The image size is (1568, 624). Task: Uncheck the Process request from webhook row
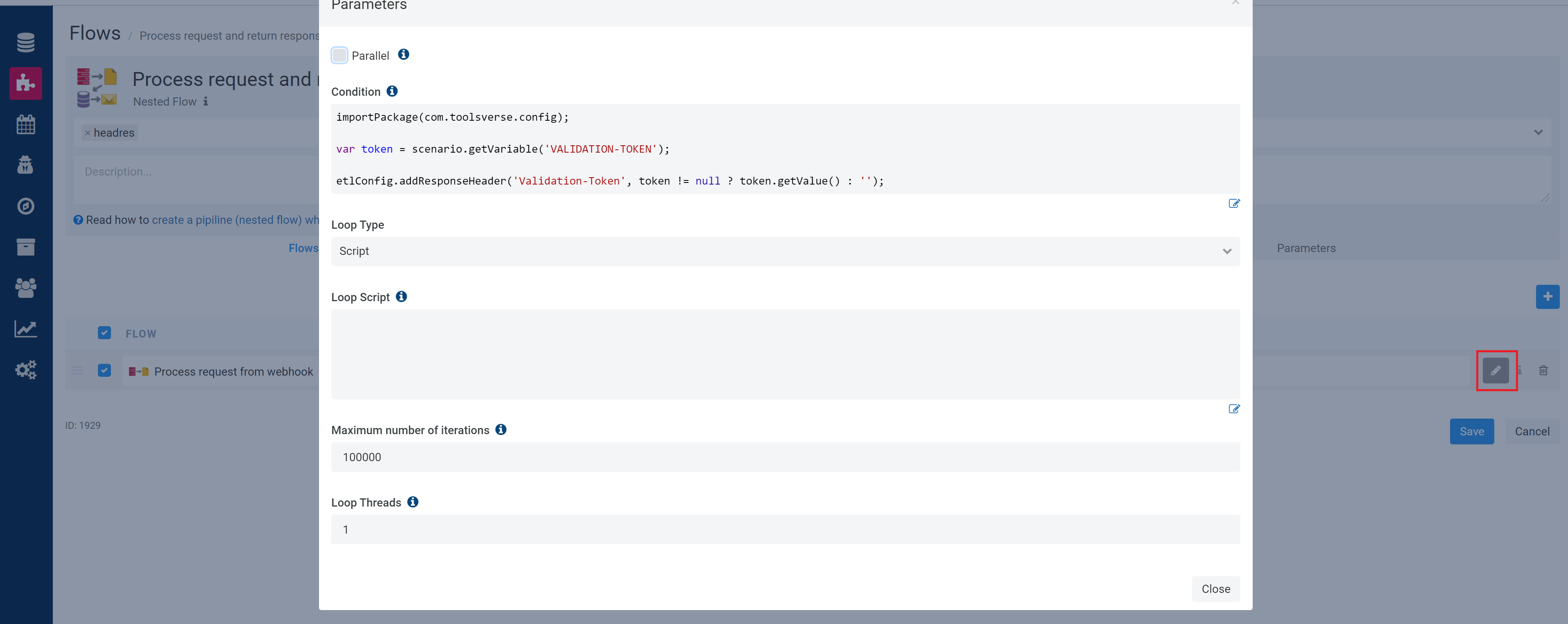point(104,371)
